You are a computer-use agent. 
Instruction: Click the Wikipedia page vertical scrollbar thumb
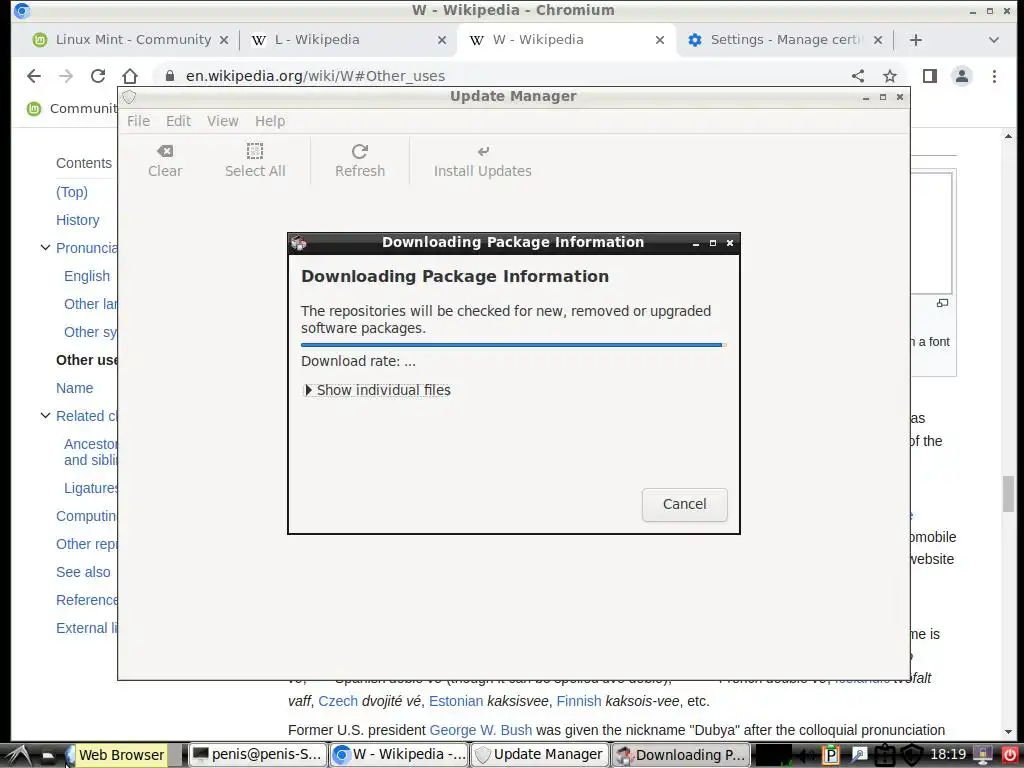click(x=1008, y=494)
